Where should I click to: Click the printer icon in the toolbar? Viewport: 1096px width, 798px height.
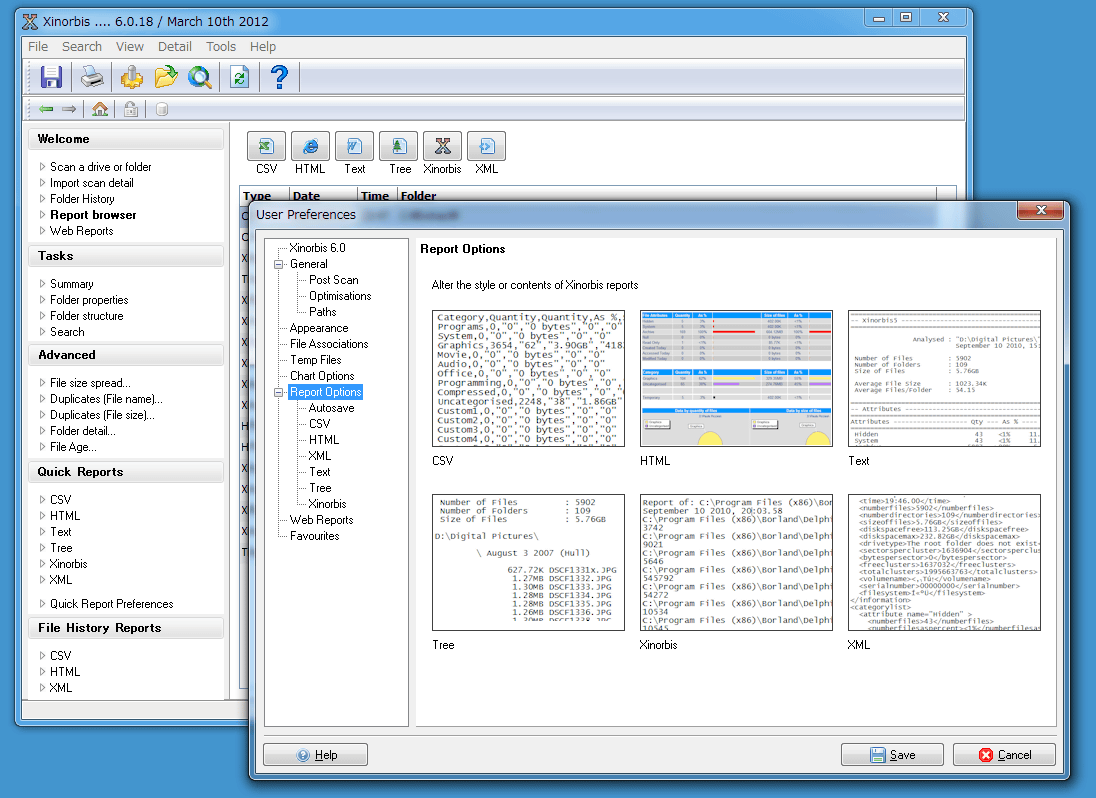click(92, 77)
